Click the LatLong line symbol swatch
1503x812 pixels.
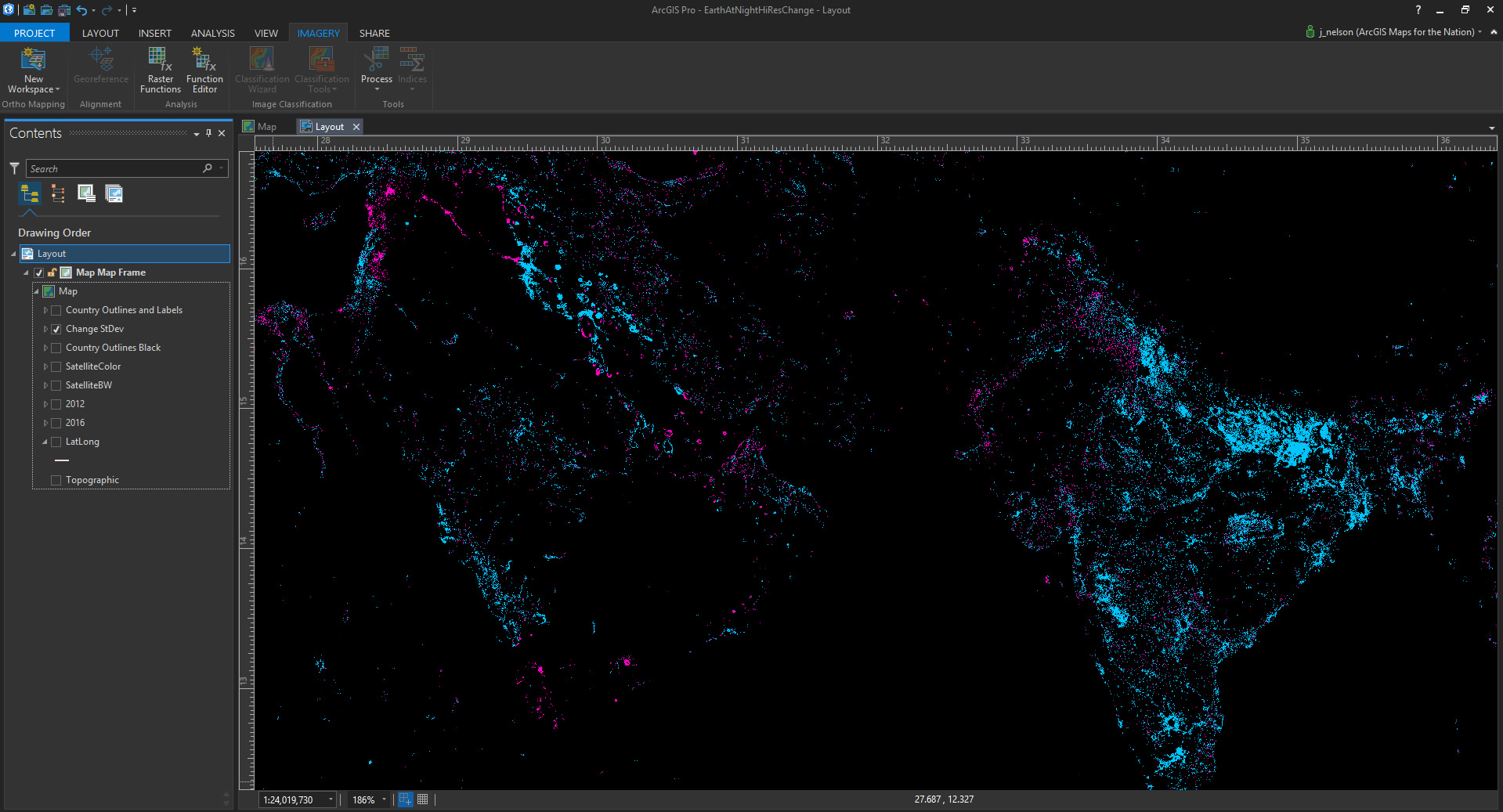tap(62, 460)
